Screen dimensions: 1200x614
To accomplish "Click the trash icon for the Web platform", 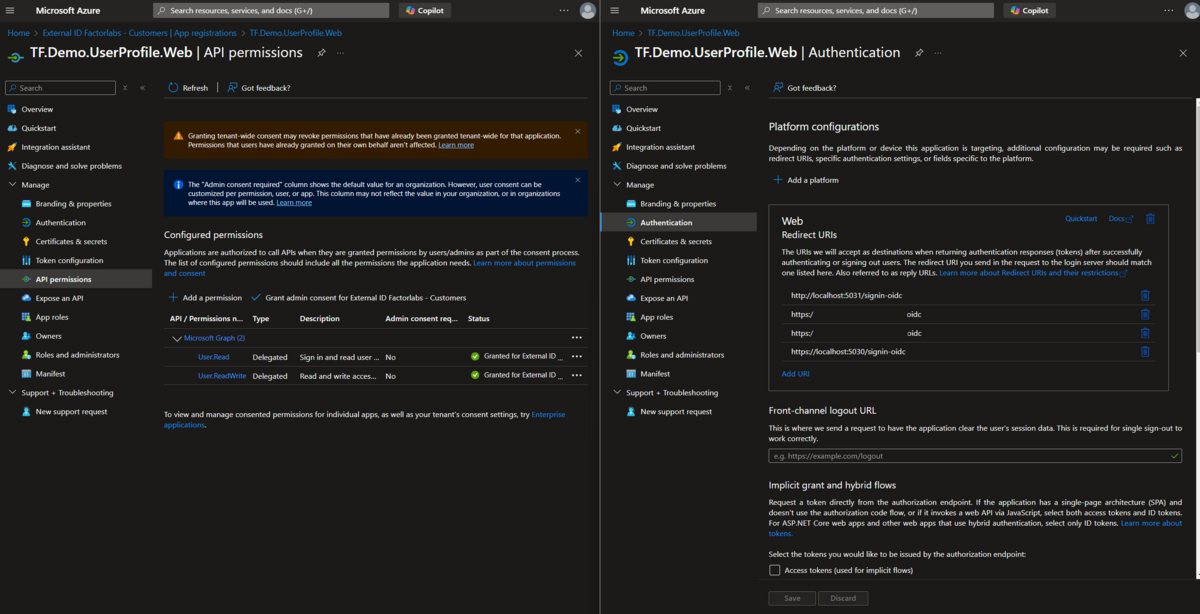I will click(x=1150, y=219).
